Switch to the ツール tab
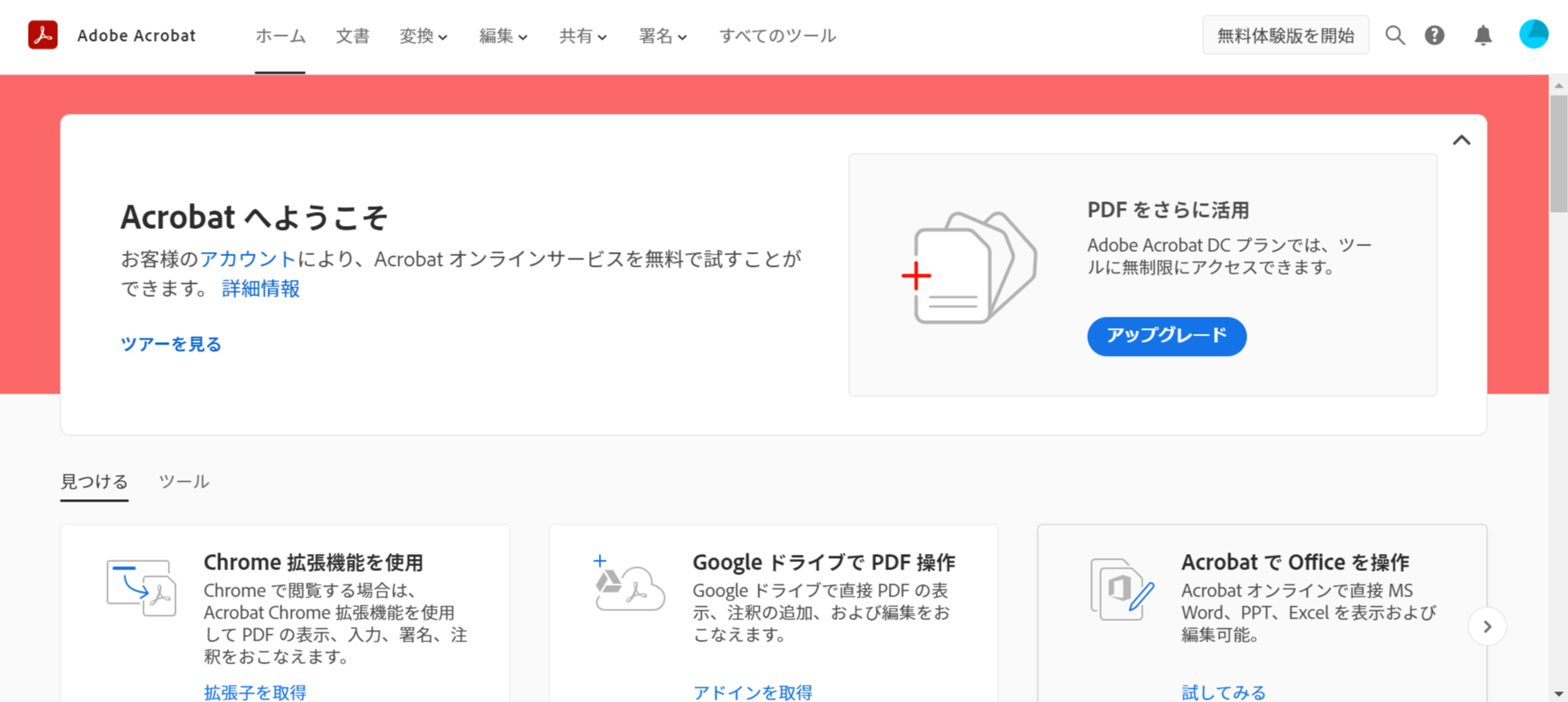This screenshot has height=702, width=1568. click(x=184, y=481)
